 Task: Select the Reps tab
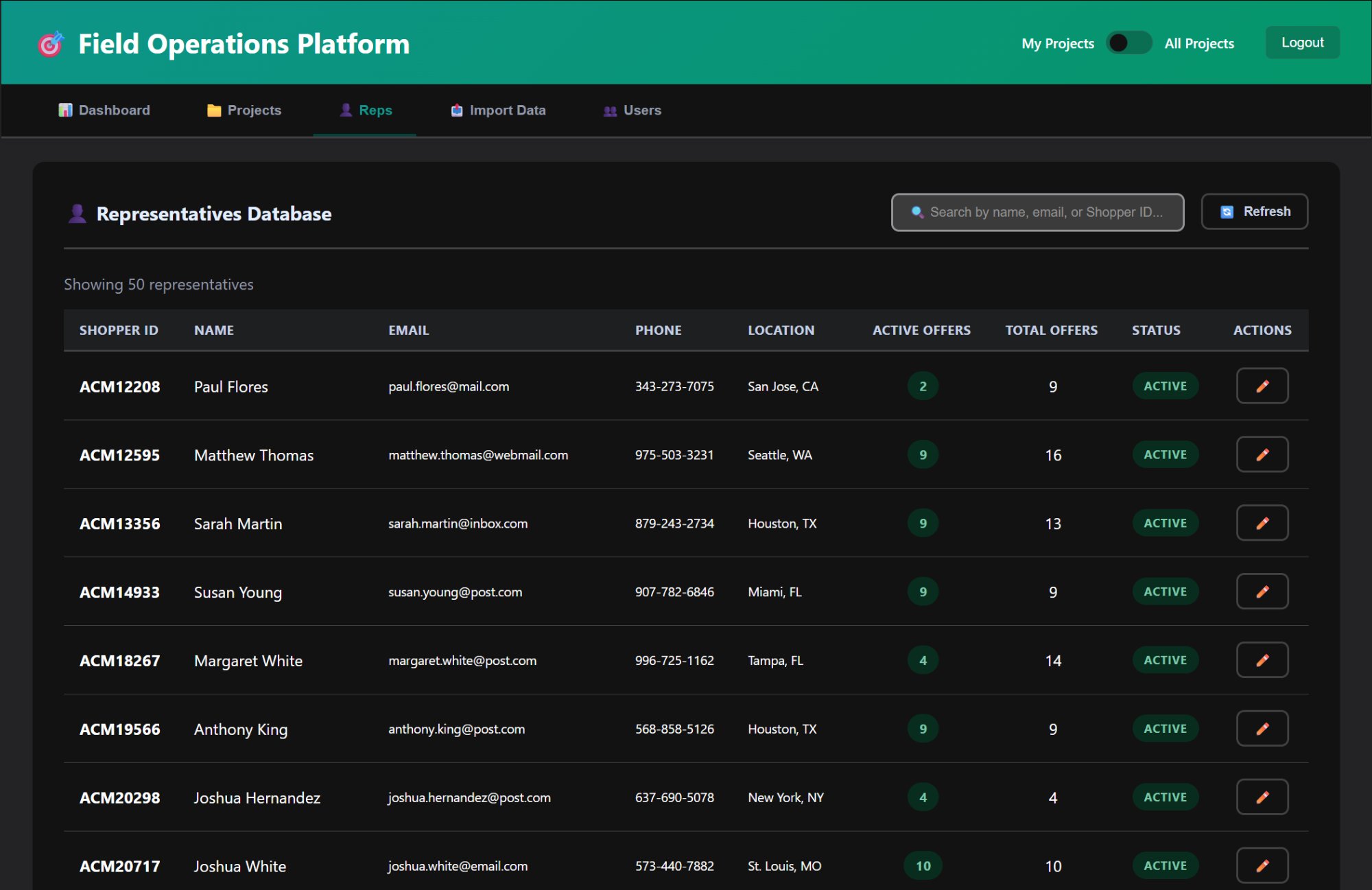coord(366,110)
